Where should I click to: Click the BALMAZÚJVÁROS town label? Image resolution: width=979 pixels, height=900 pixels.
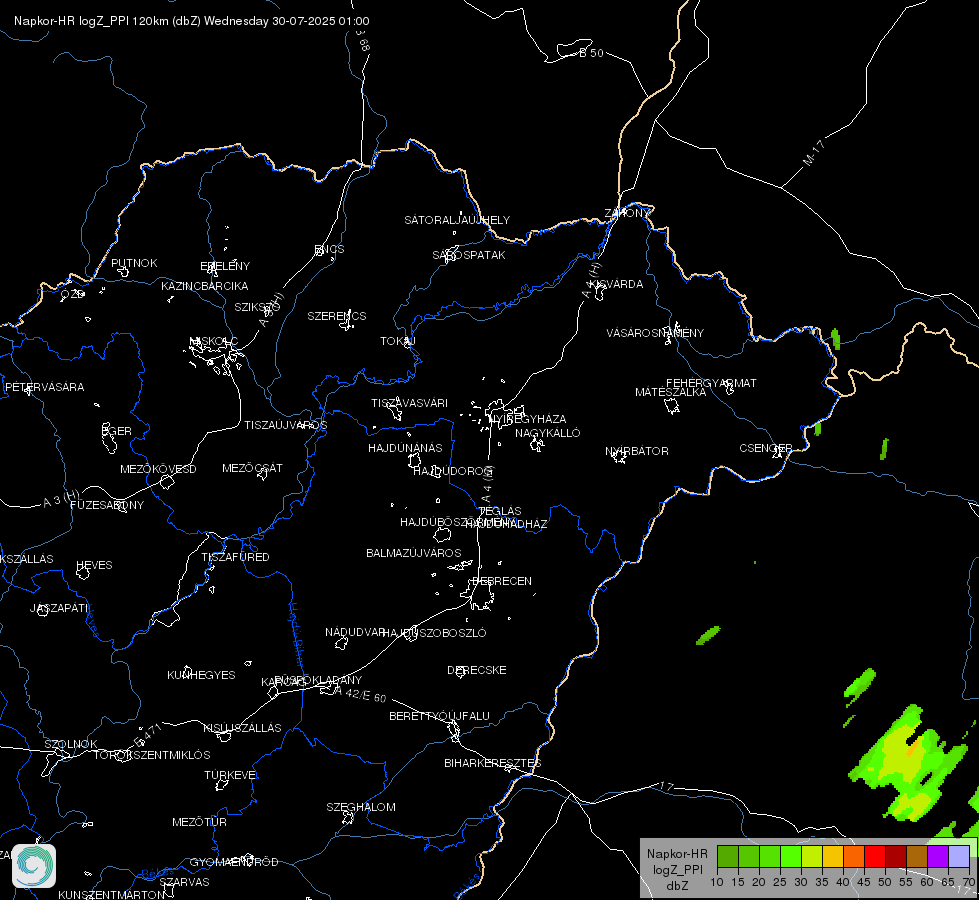[x=414, y=553]
